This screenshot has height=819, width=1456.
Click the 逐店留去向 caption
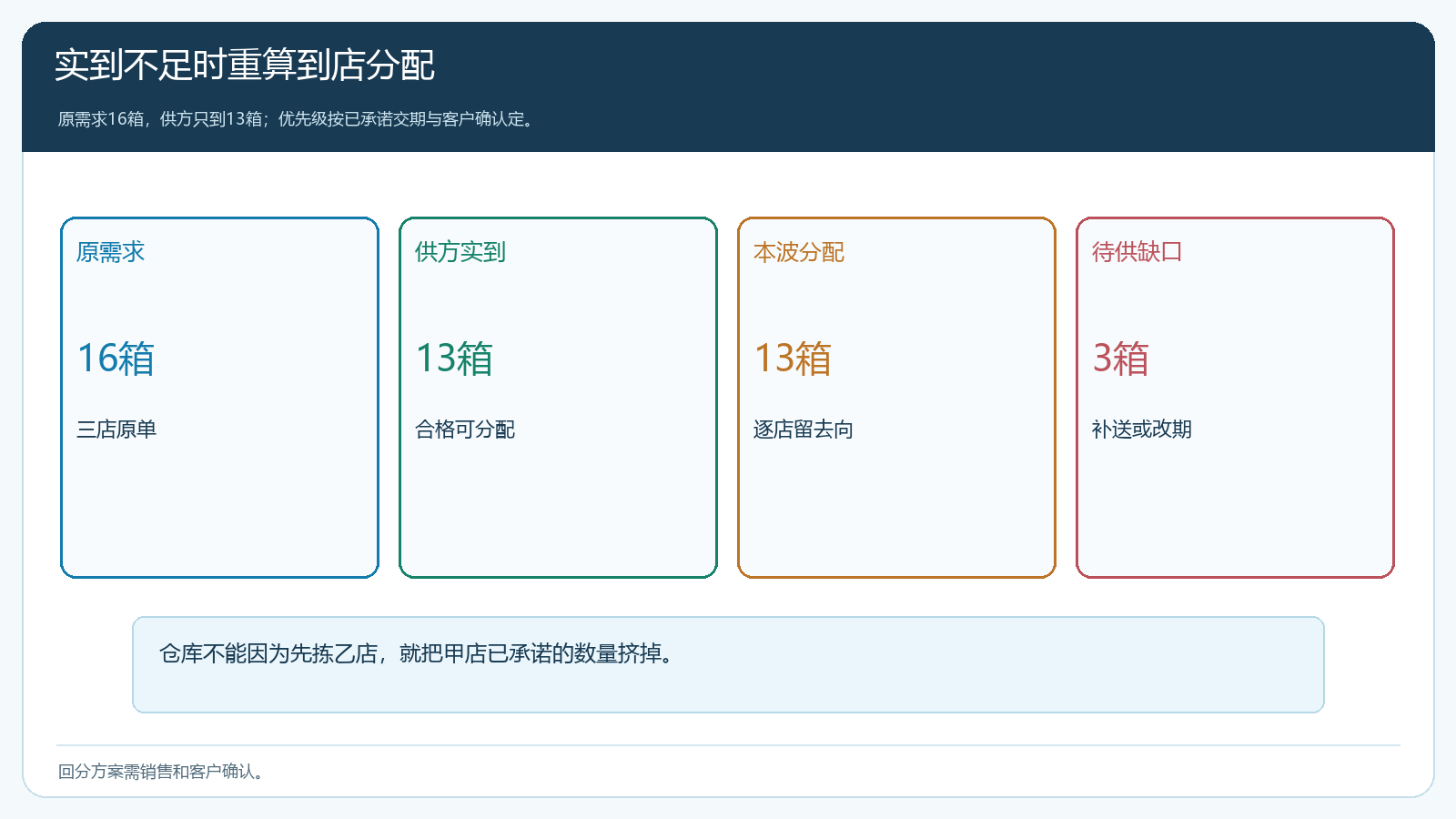point(803,430)
